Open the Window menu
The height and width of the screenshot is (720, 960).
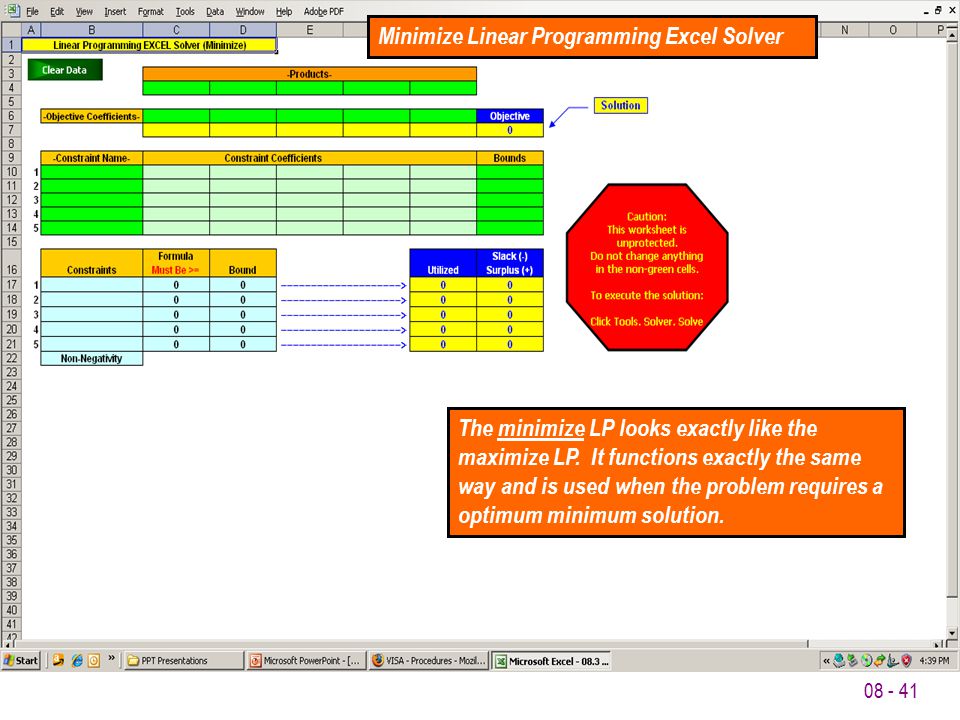coord(250,11)
